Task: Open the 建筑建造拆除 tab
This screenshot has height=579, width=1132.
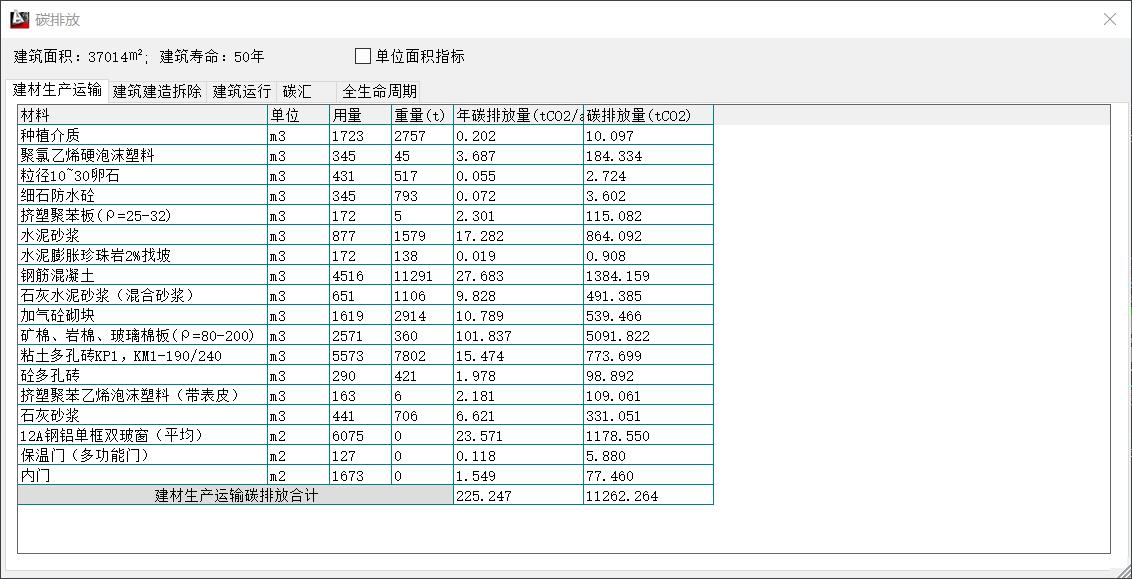Action: (x=157, y=91)
